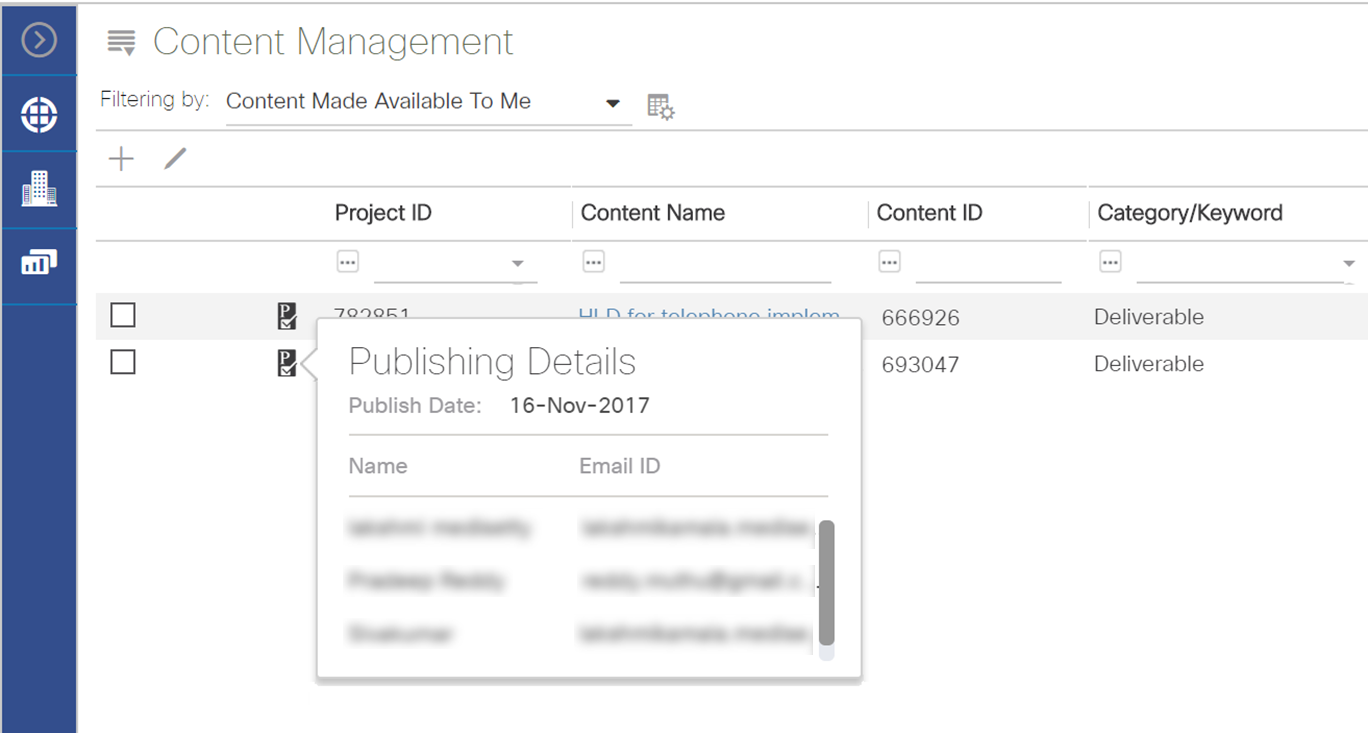Expand the sidebar with the arrow icon

(39, 40)
